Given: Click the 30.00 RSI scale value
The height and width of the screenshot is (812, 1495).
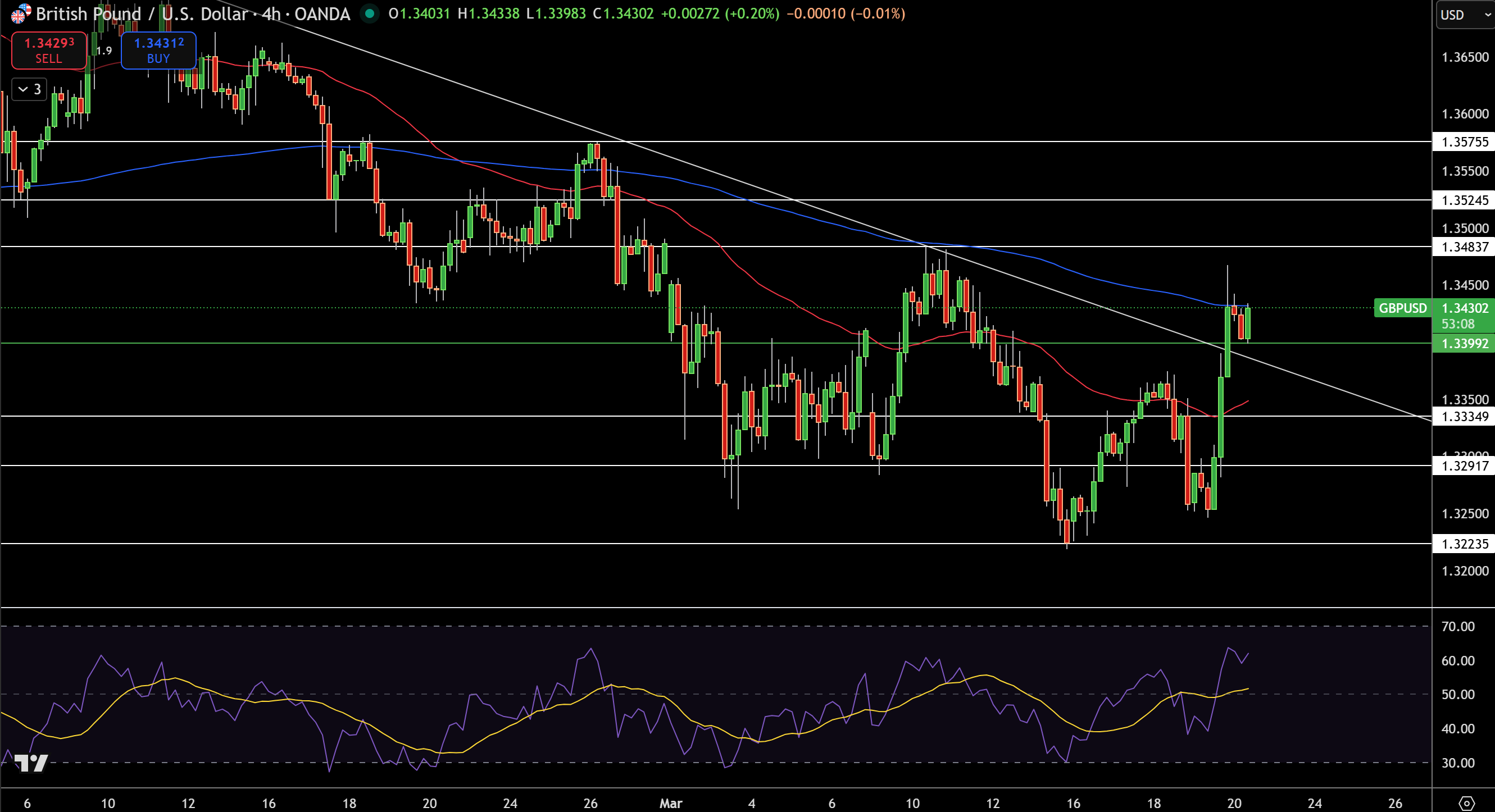Looking at the screenshot, I should coord(1458,763).
